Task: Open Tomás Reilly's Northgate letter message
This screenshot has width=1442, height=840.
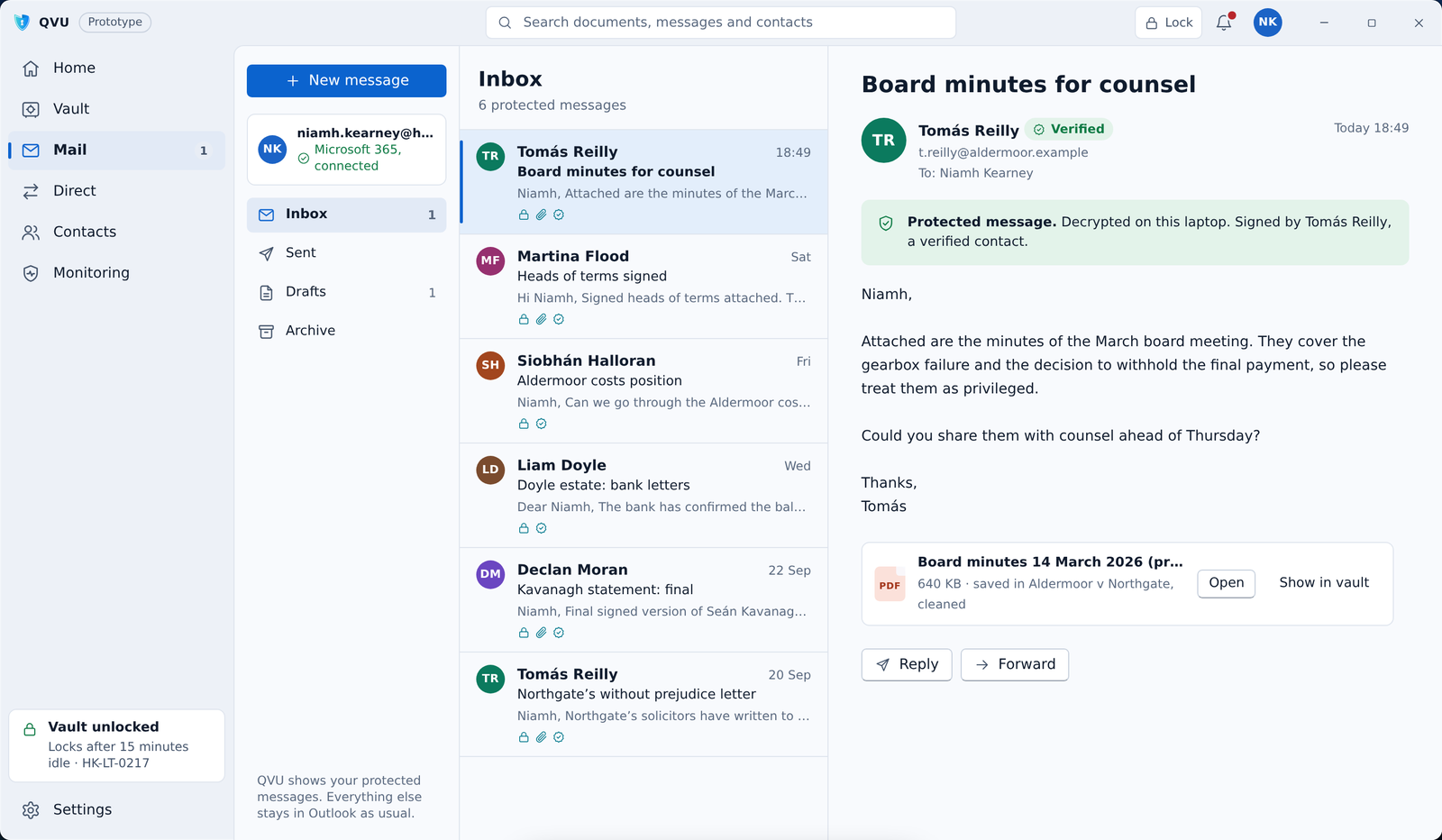Action: 643,705
